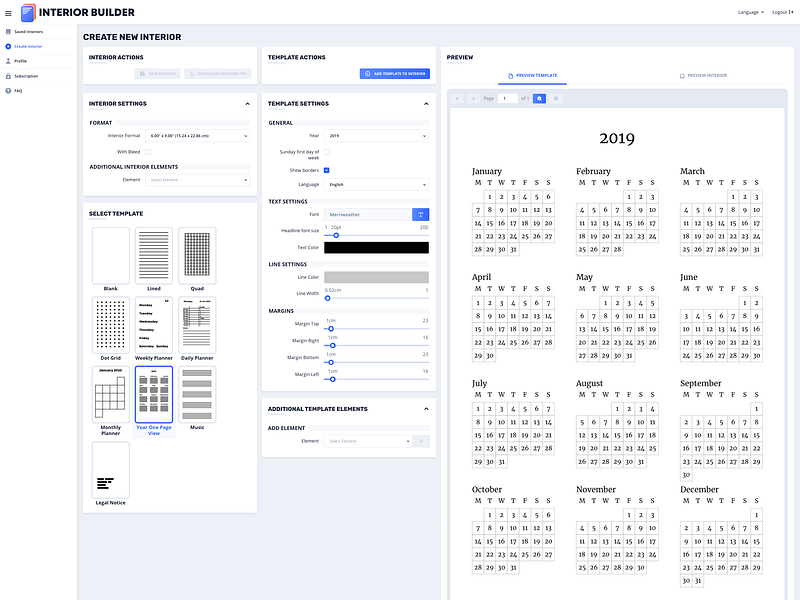Click the zoom-out magnifier icon in preview toolbar
The image size is (800, 600).
[556, 98]
